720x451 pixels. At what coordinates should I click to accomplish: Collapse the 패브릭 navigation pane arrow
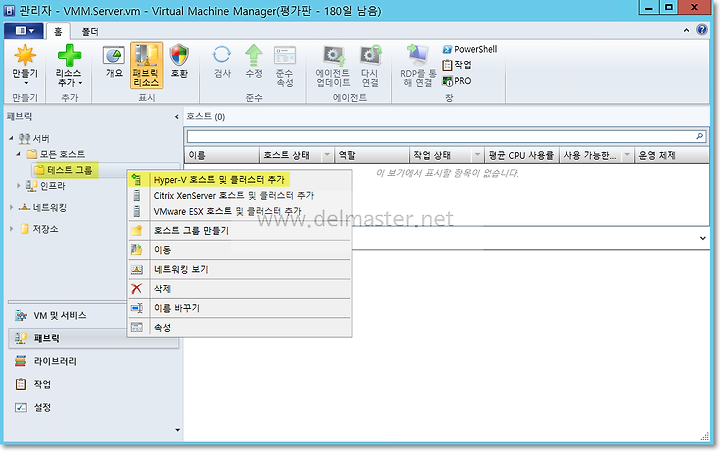pos(176,117)
